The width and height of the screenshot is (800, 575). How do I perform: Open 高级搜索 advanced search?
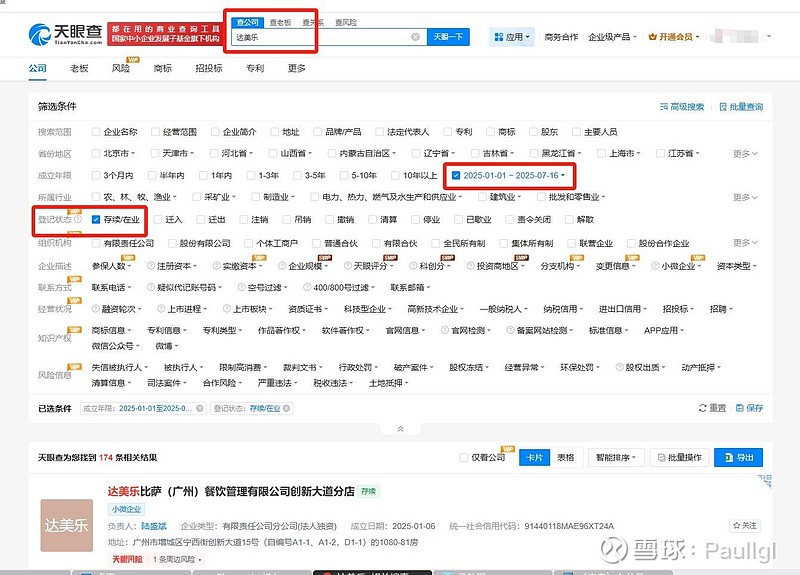(682, 107)
